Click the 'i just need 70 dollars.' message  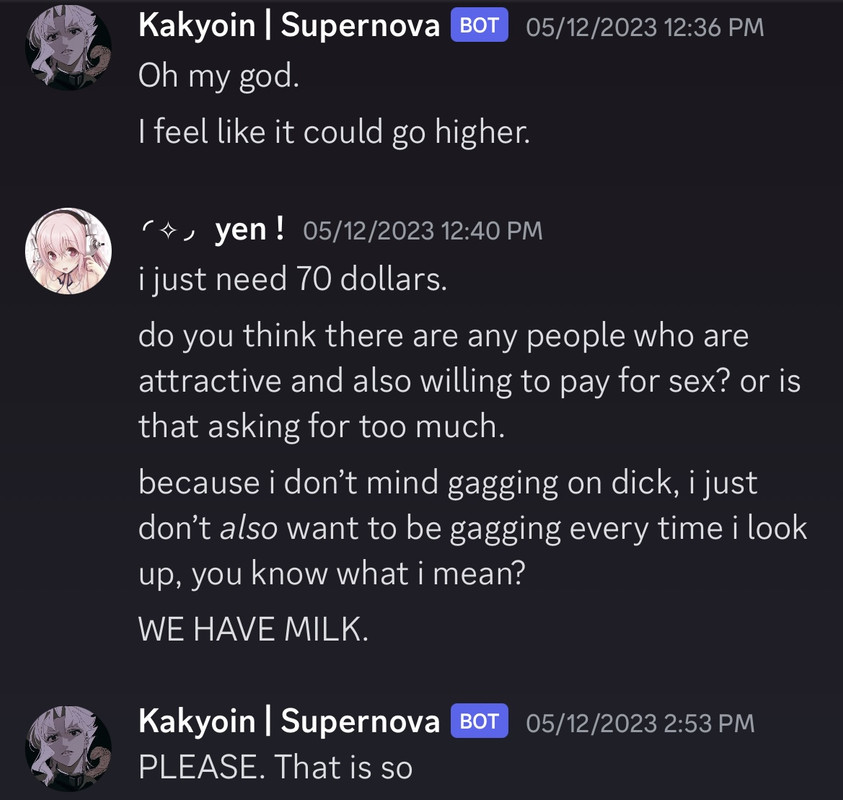tap(292, 280)
